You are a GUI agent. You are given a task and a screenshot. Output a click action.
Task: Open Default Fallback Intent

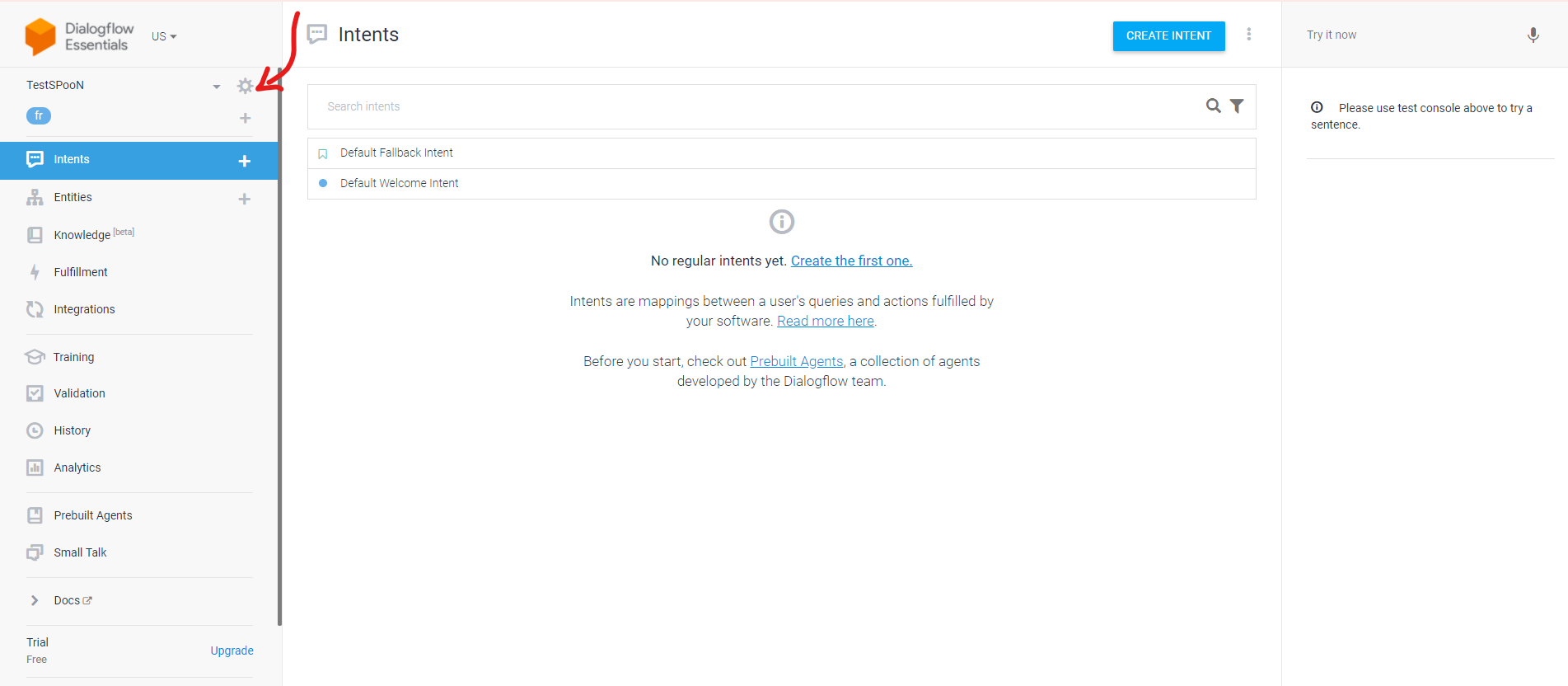point(781,153)
